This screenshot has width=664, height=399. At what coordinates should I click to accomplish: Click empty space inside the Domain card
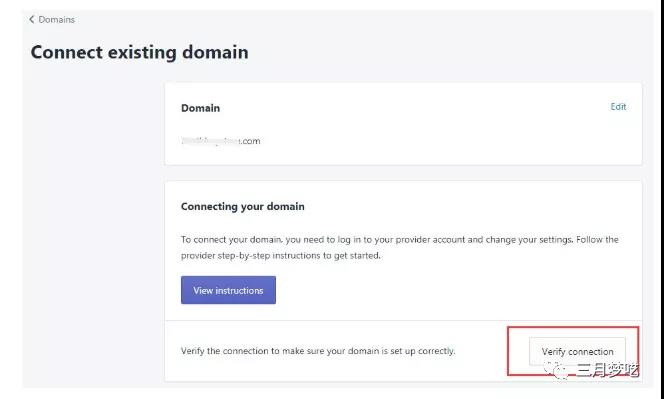pyautogui.click(x=423, y=136)
